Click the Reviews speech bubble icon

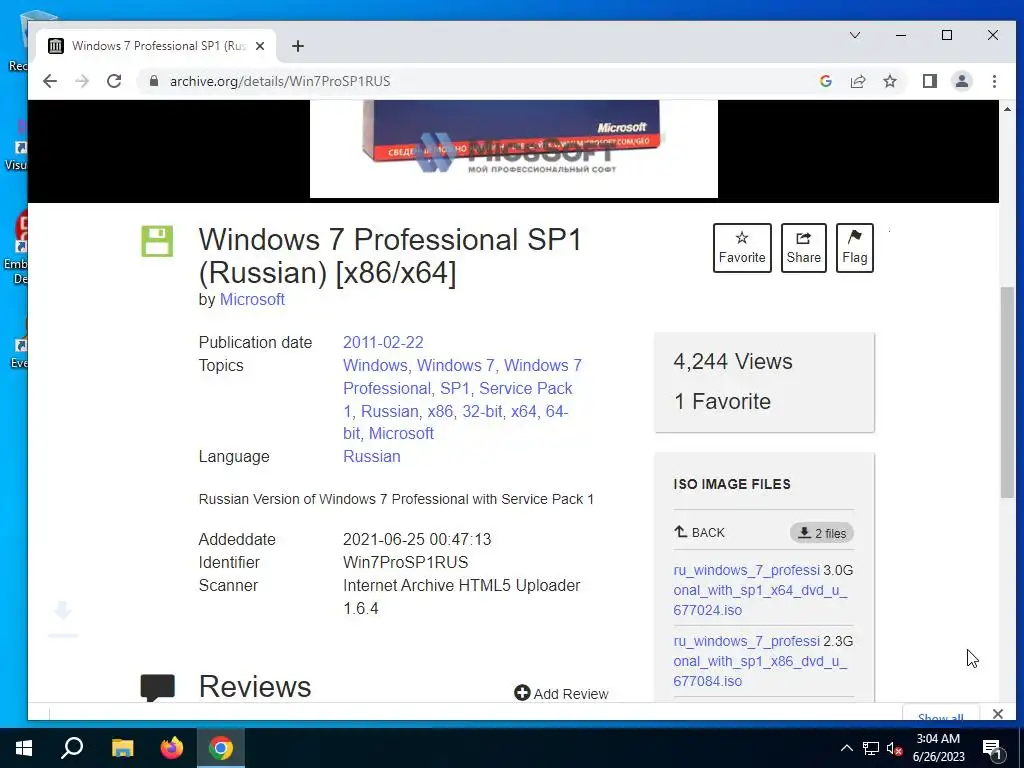pos(157,688)
